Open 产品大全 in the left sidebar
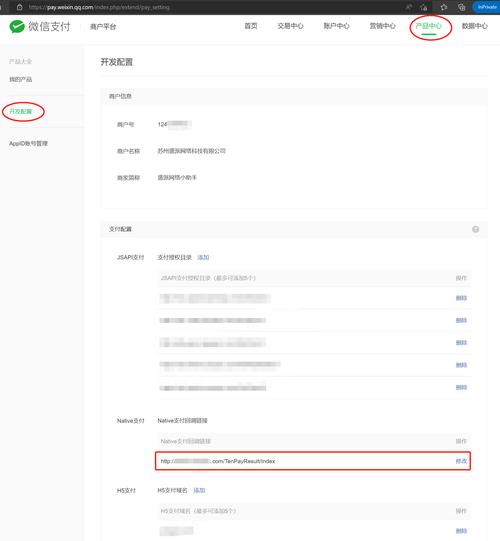This screenshot has width=500, height=541. coord(20,61)
